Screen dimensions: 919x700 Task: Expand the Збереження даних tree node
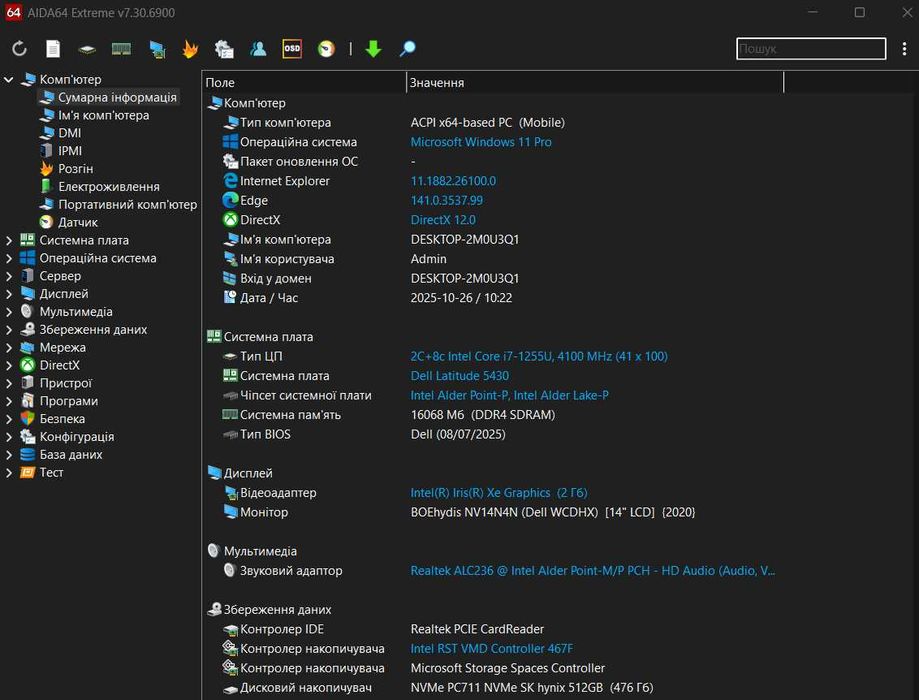click(x=8, y=329)
